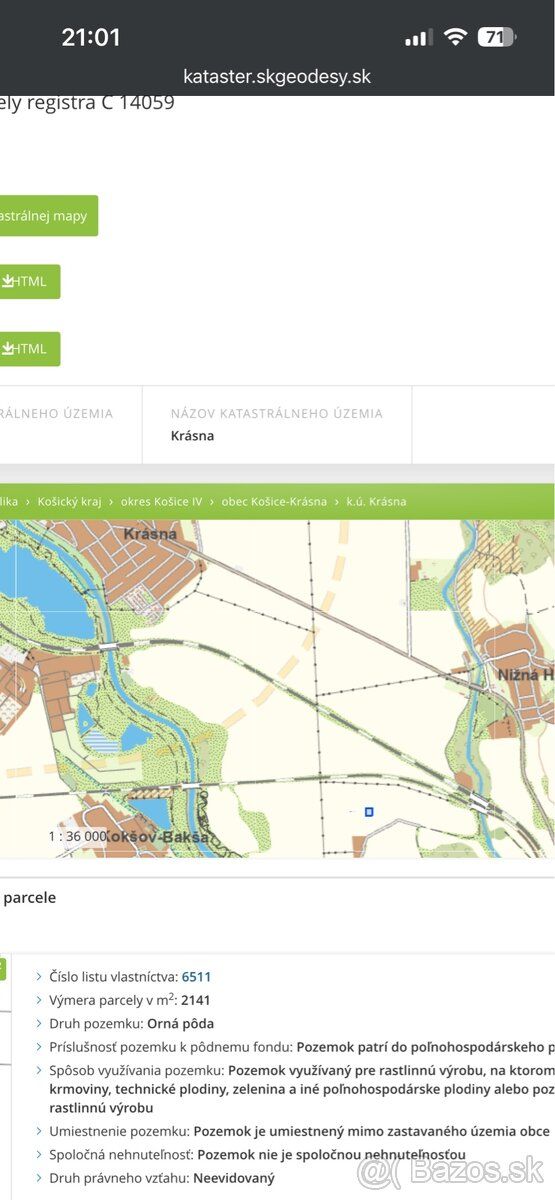Screen dimensions: 555x1200
Task: Expand the Spoločná nehnuteľnosť row arrow
Action: coord(39,1155)
